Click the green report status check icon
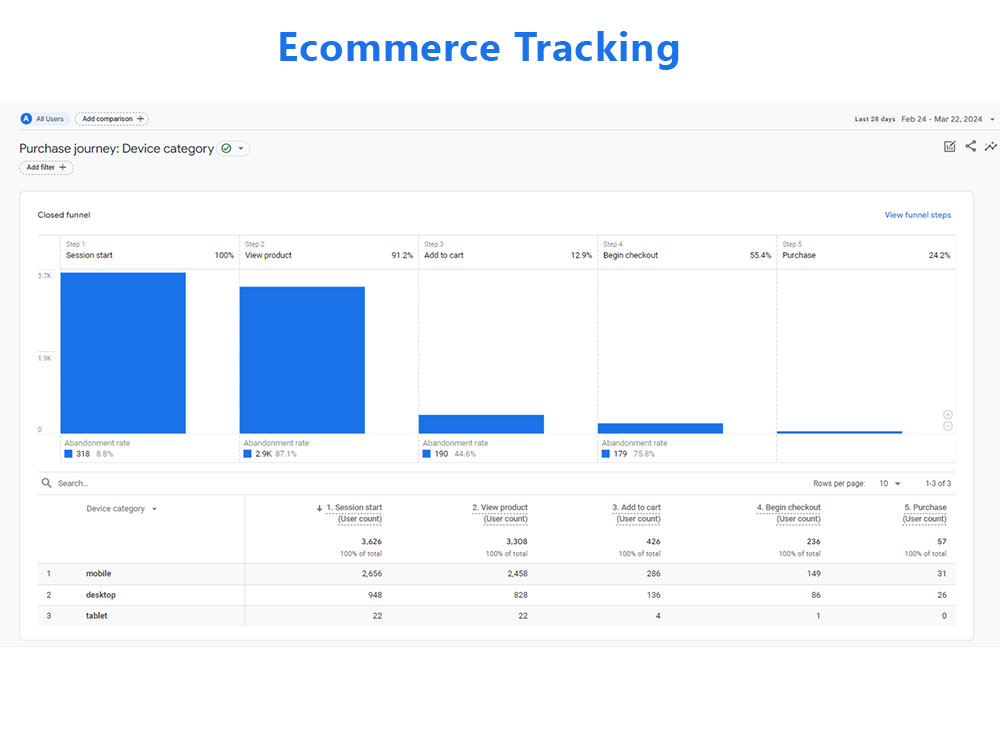1000x750 pixels. [x=226, y=149]
